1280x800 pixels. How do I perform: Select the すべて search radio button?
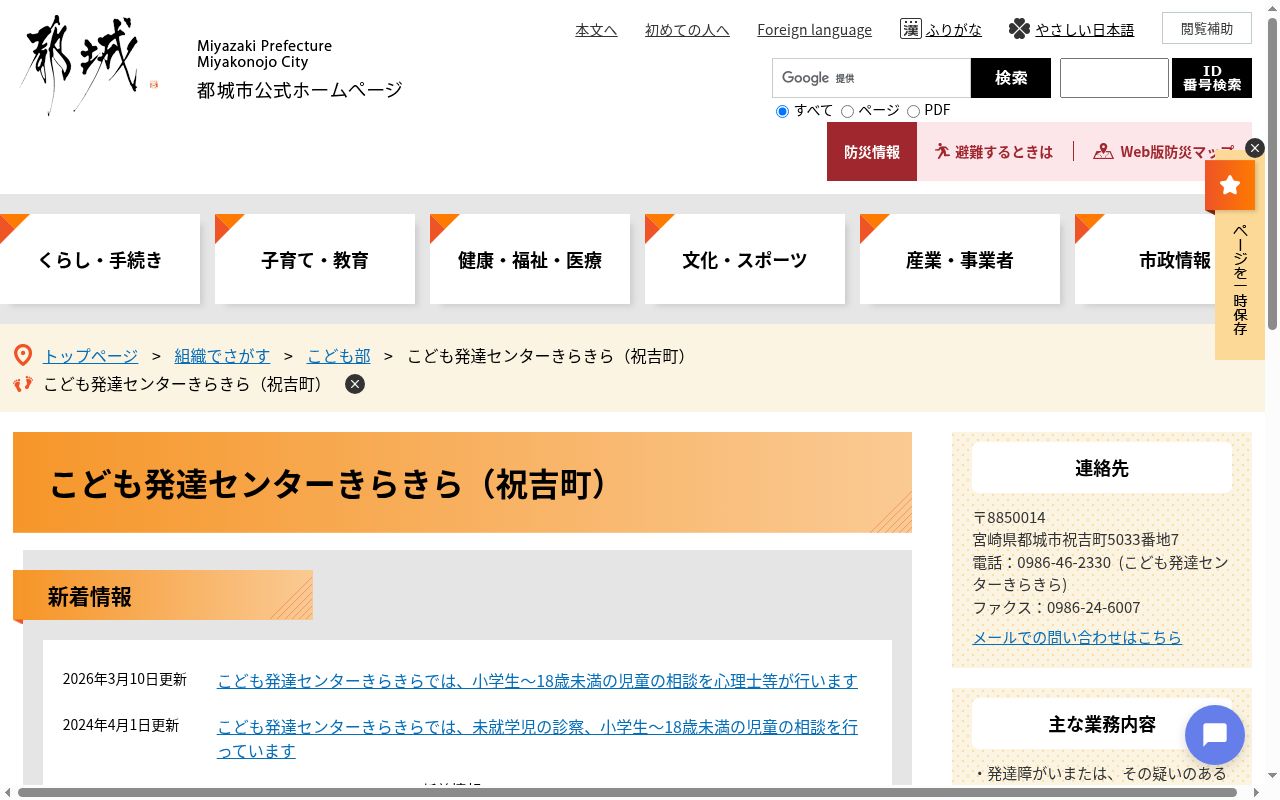[782, 111]
